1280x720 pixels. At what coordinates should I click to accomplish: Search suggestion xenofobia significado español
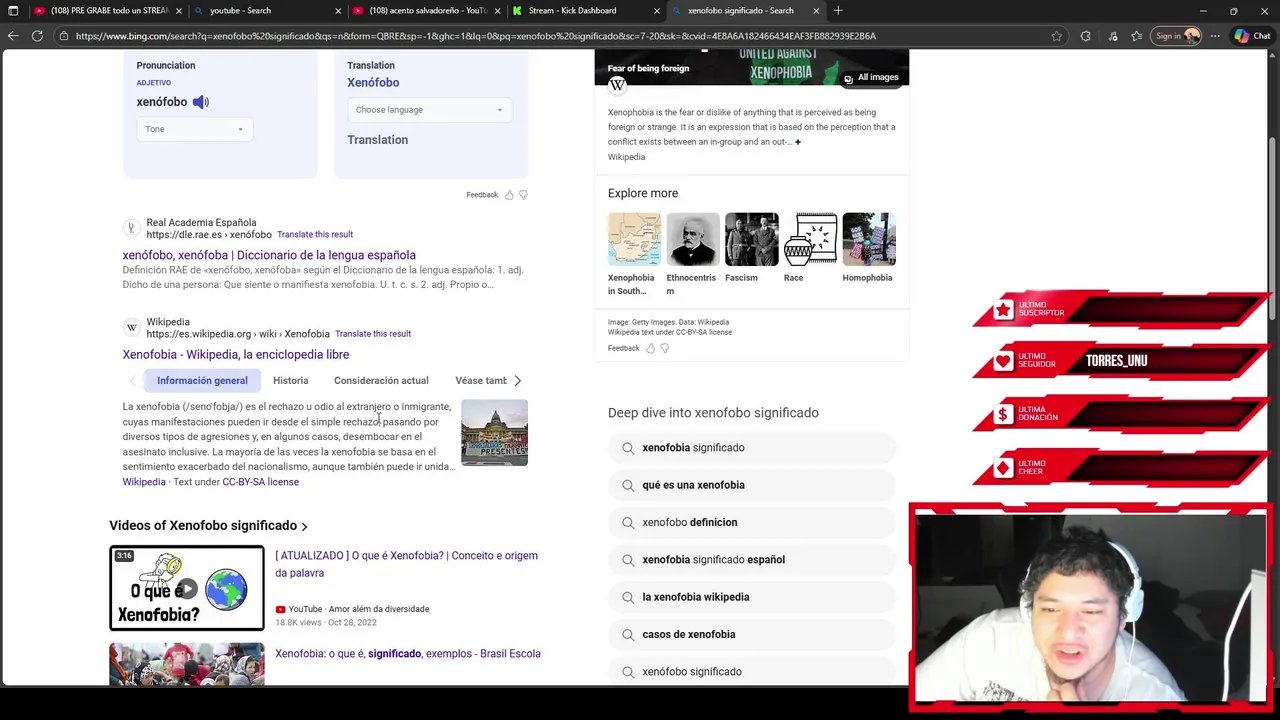(x=751, y=560)
